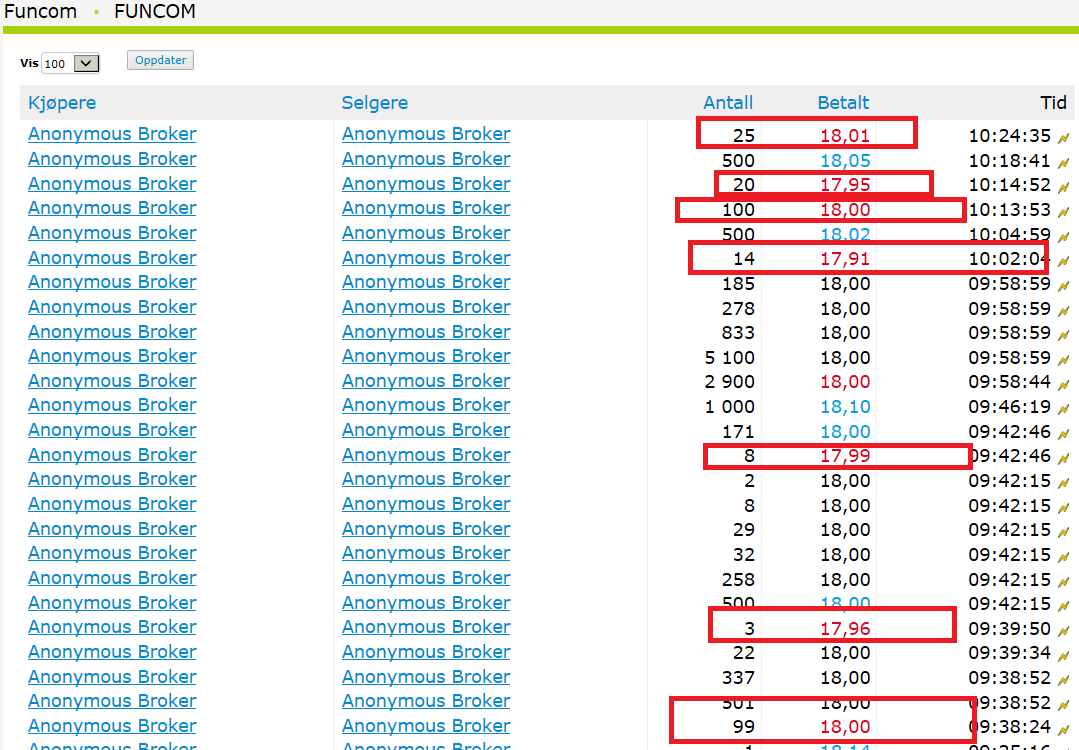Image resolution: width=1079 pixels, height=750 pixels.
Task: Click the Betalt column header
Action: pos(843,103)
